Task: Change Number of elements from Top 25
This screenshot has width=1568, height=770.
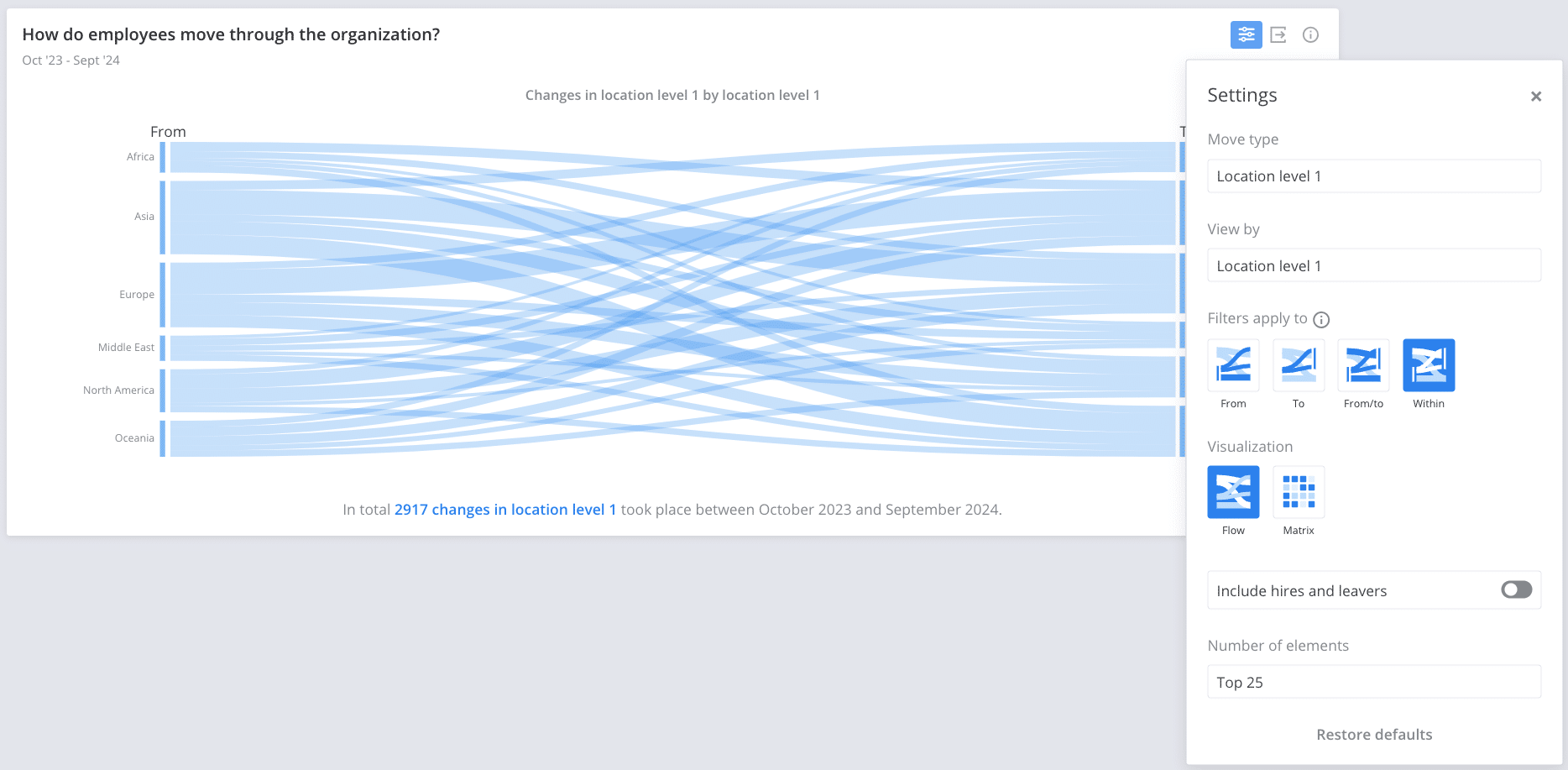Action: pyautogui.click(x=1373, y=681)
